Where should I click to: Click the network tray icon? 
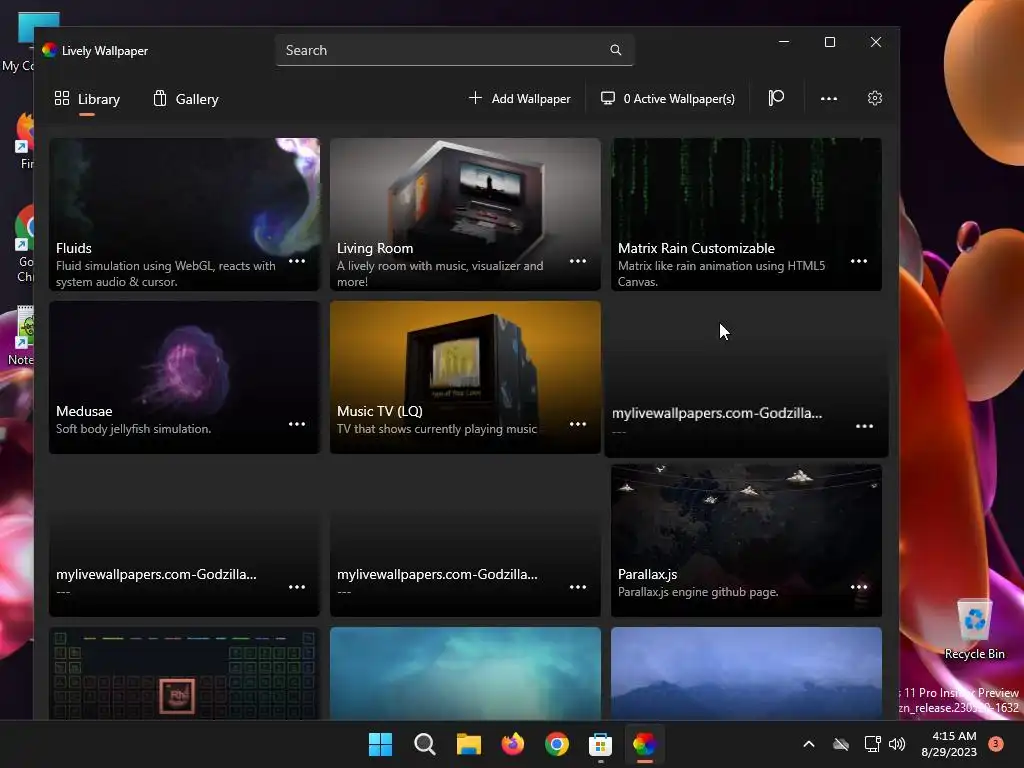[872, 744]
